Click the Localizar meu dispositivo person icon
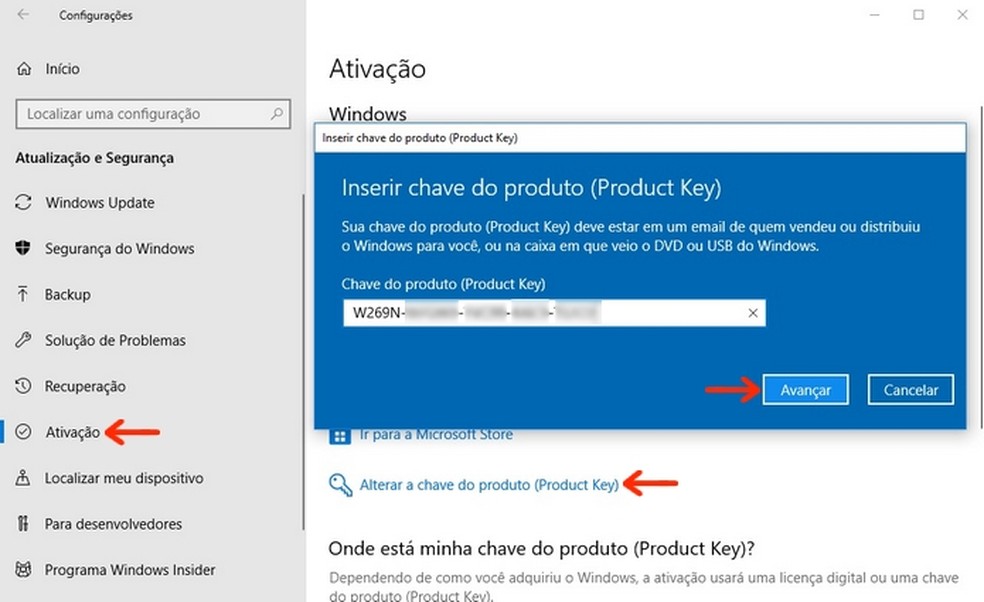Screen dimensions: 984x602 tap(24, 479)
